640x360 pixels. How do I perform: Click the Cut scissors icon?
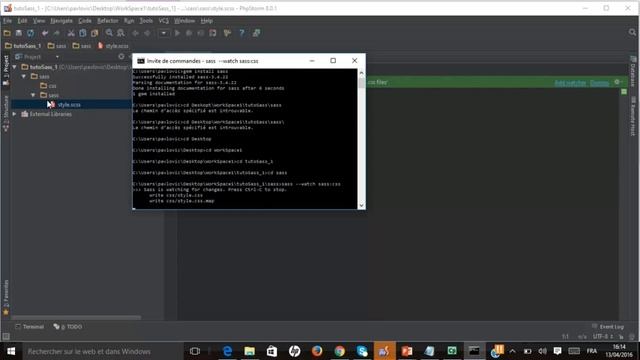[x=71, y=33]
